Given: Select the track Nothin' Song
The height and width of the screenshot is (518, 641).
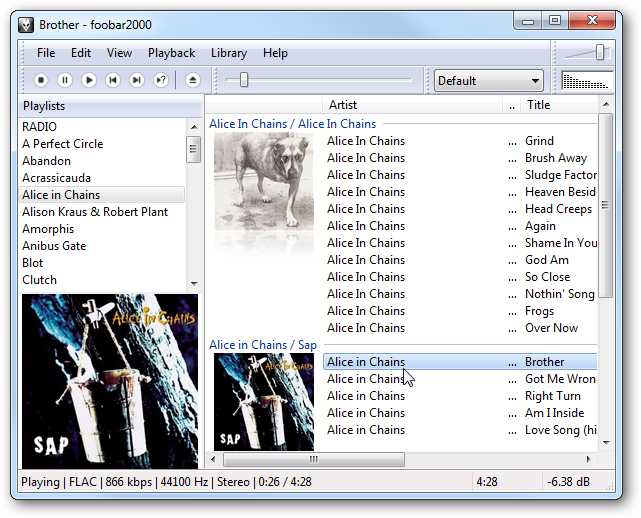Looking at the screenshot, I should click(460, 294).
